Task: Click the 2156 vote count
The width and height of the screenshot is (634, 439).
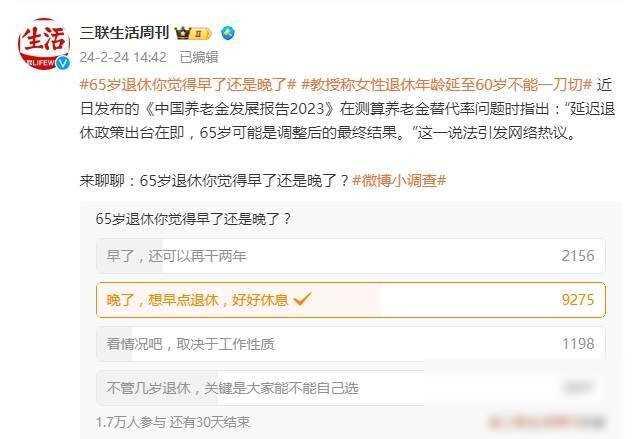Action: 578,256
